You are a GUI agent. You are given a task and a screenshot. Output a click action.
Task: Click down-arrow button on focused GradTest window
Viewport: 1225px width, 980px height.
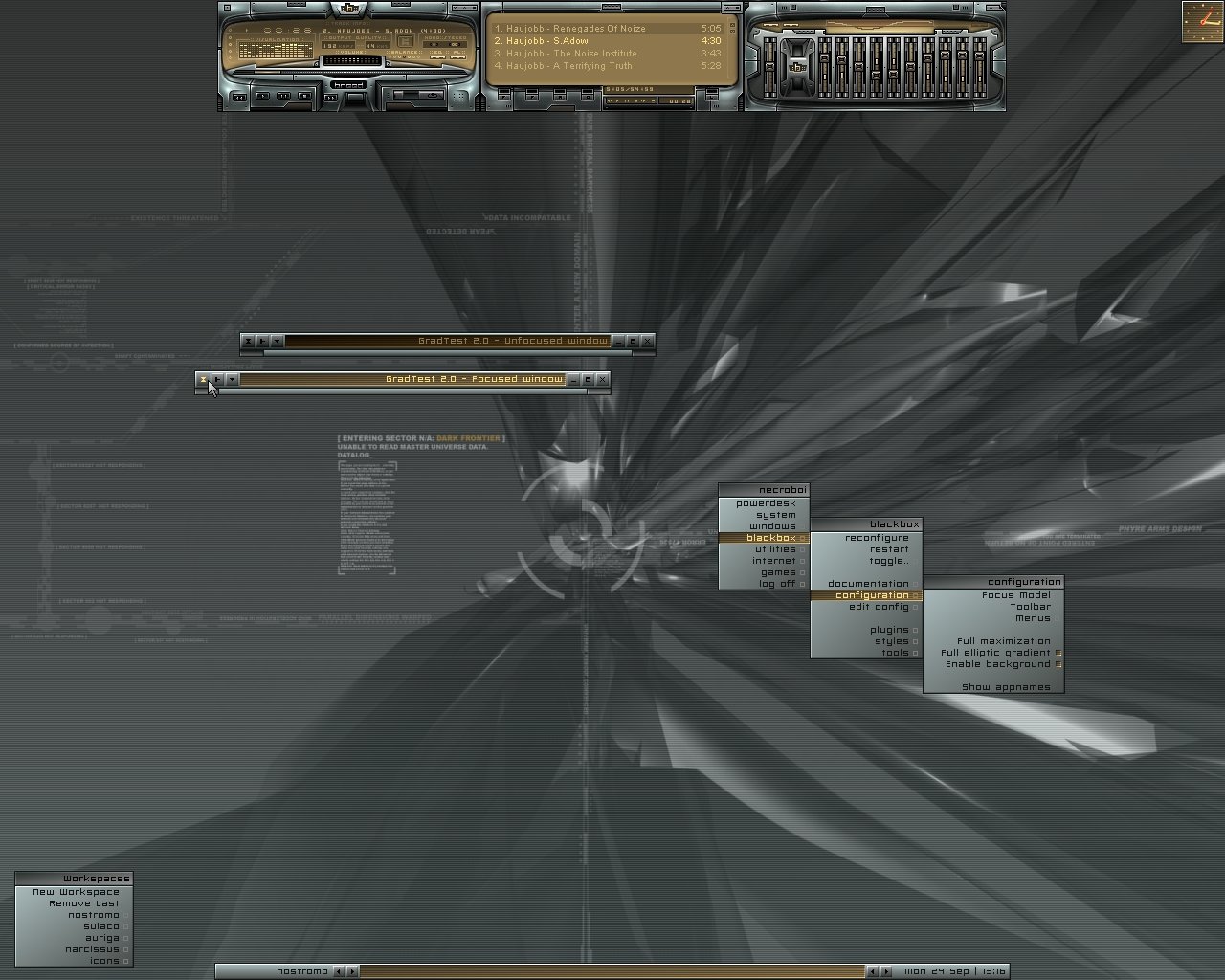point(232,380)
